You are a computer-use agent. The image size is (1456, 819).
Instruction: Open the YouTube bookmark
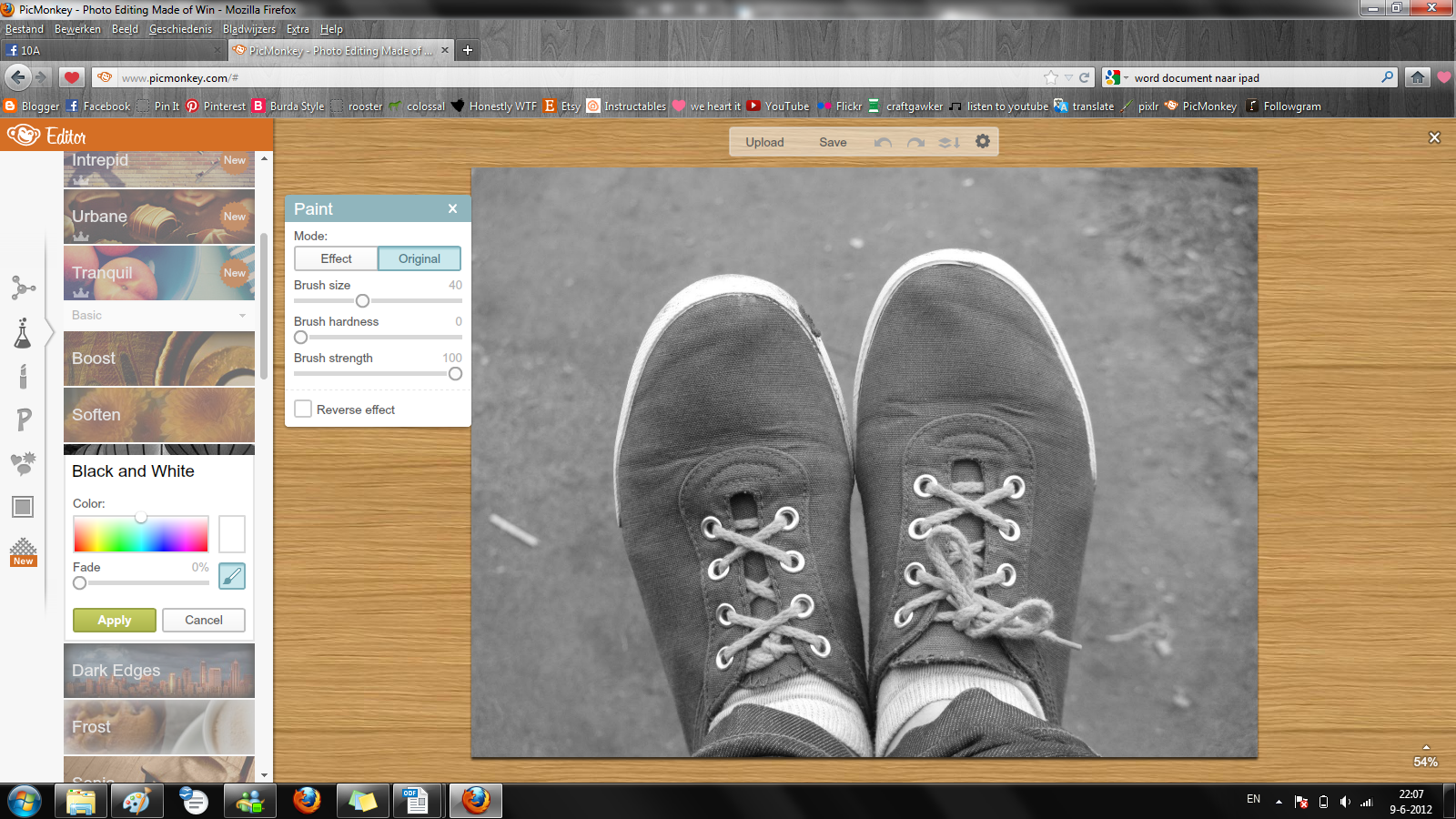click(778, 106)
